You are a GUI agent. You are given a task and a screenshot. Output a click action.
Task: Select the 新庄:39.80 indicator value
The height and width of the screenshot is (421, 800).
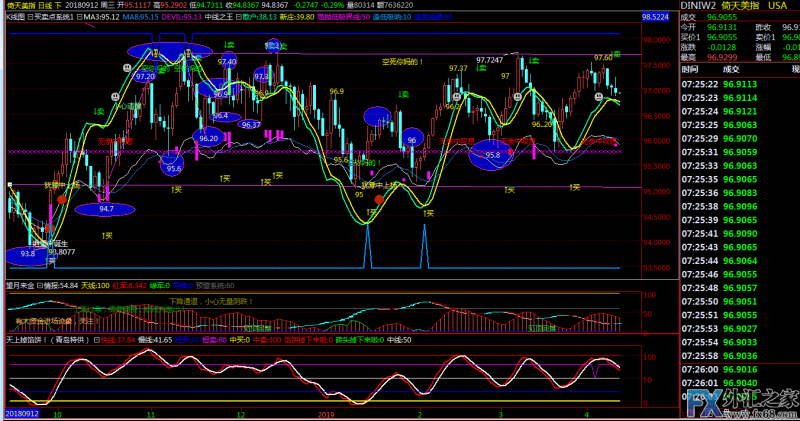296,17
